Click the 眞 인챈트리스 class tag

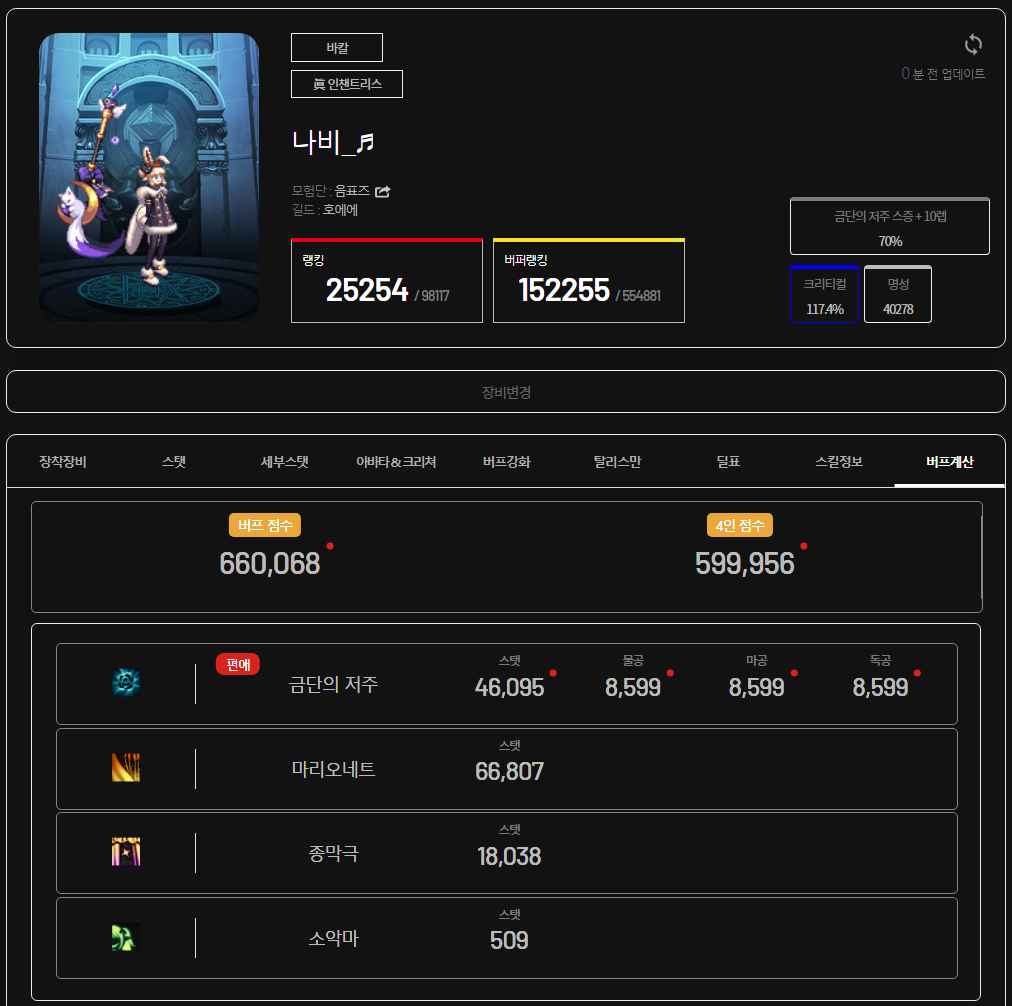tap(347, 84)
